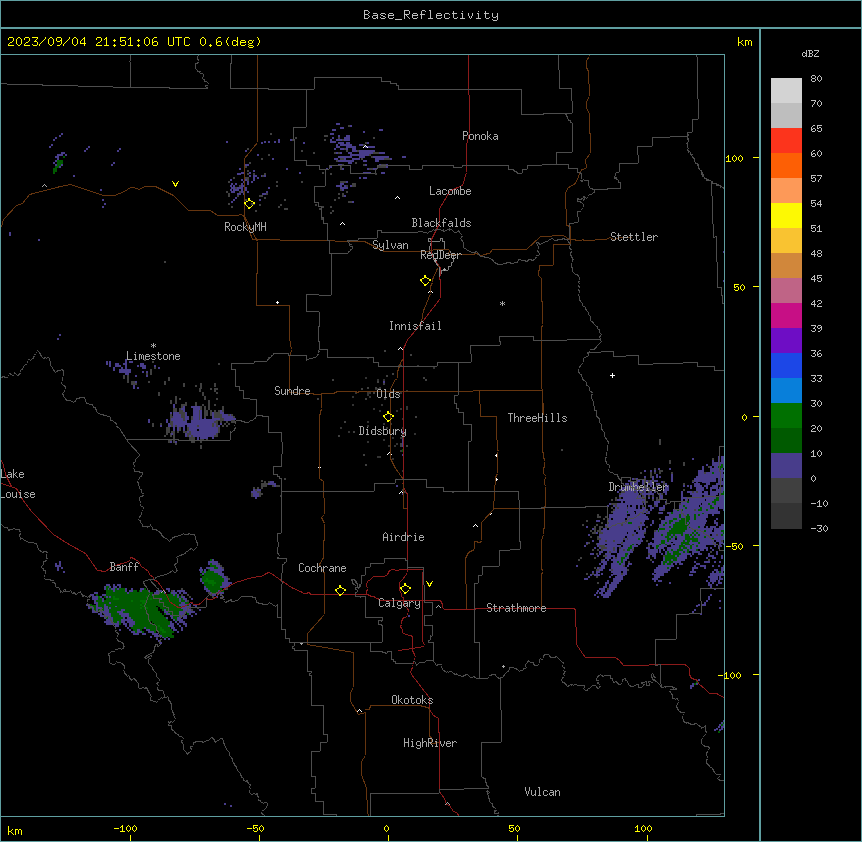Click the yellow marker south of RedDeer
The width and height of the screenshot is (862, 842).
point(426,281)
